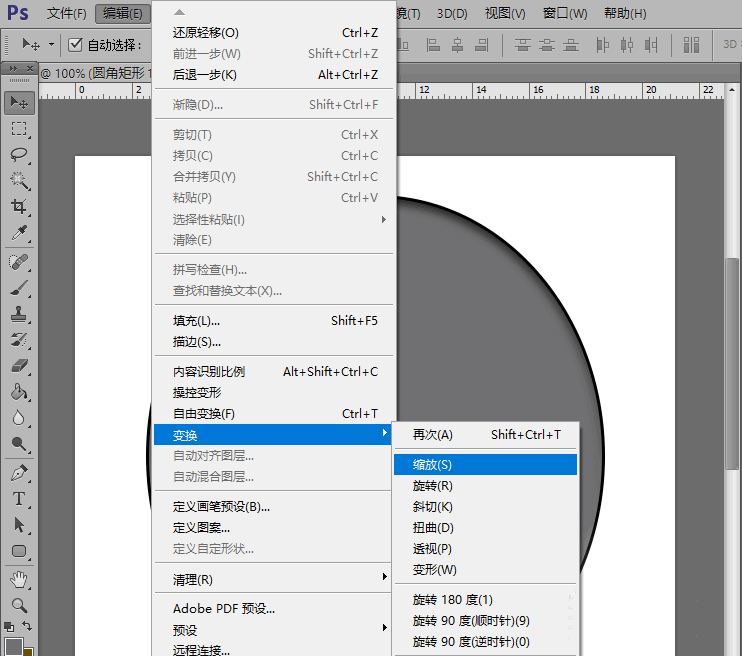
Task: Expand the Move tool preset picker arrow
Action: [x=50, y=45]
